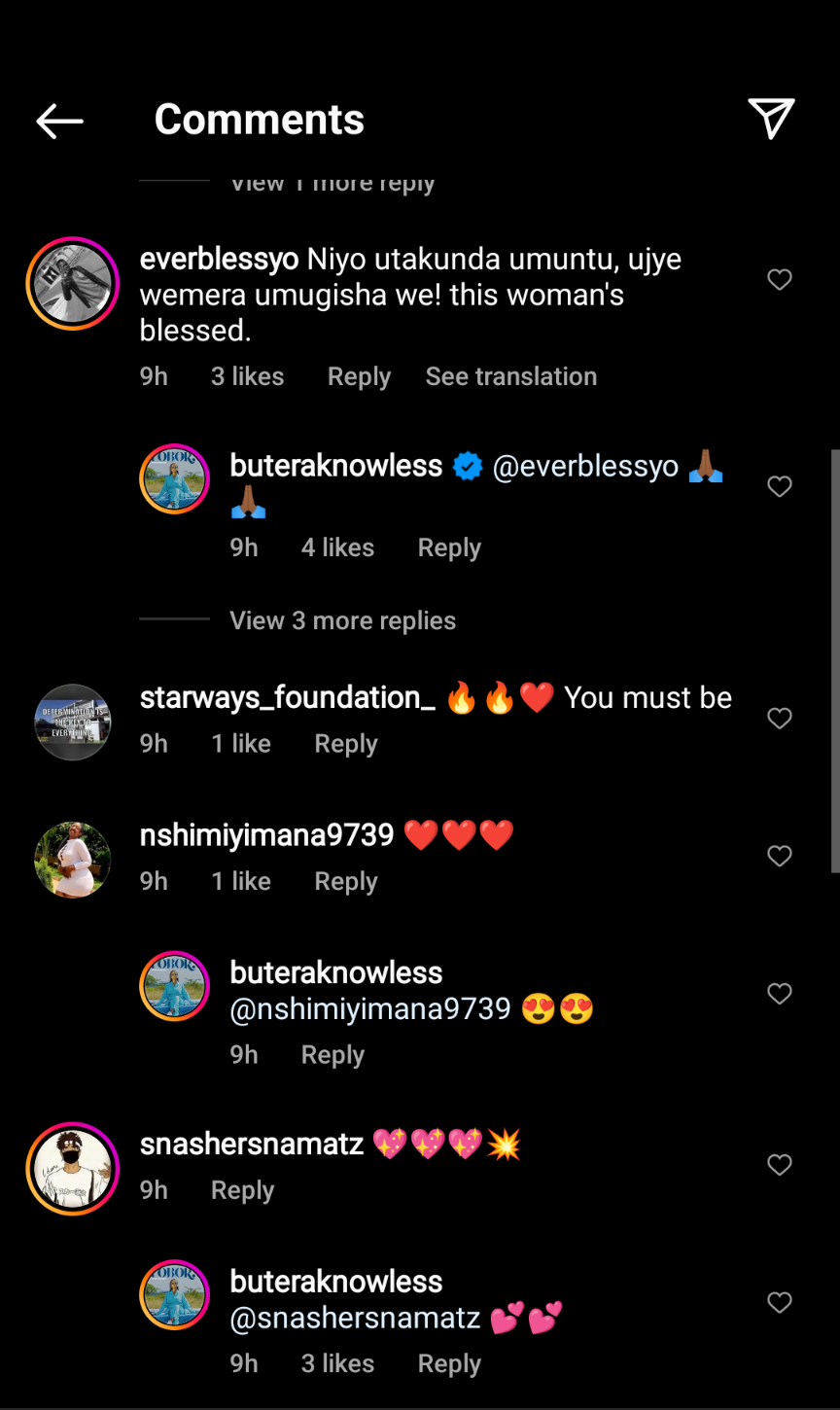Tap heart on reply to @nshimiyimana9739
Screen dimensions: 840x1410
tap(780, 994)
